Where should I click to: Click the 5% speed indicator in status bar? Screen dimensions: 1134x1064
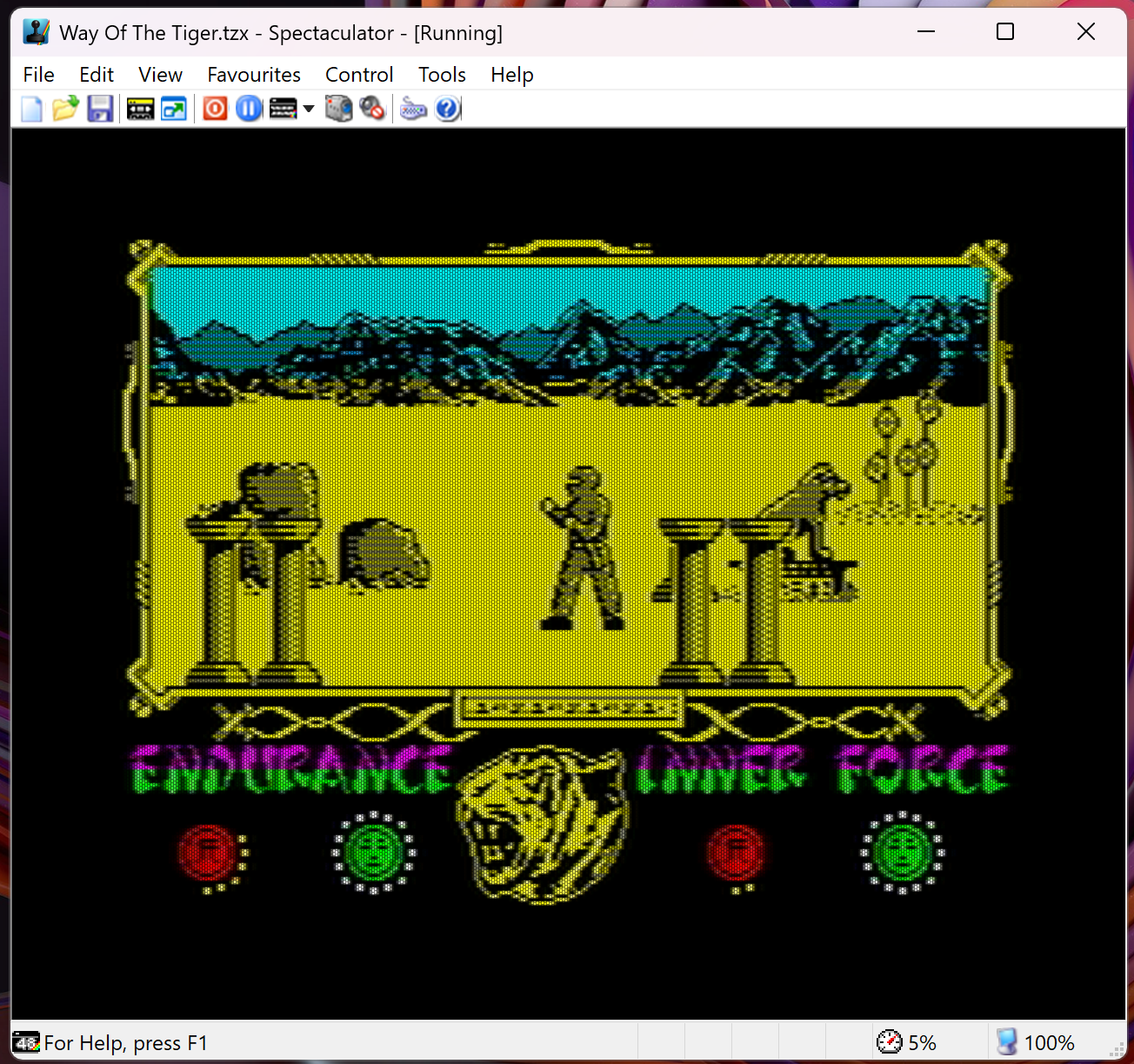click(907, 1042)
